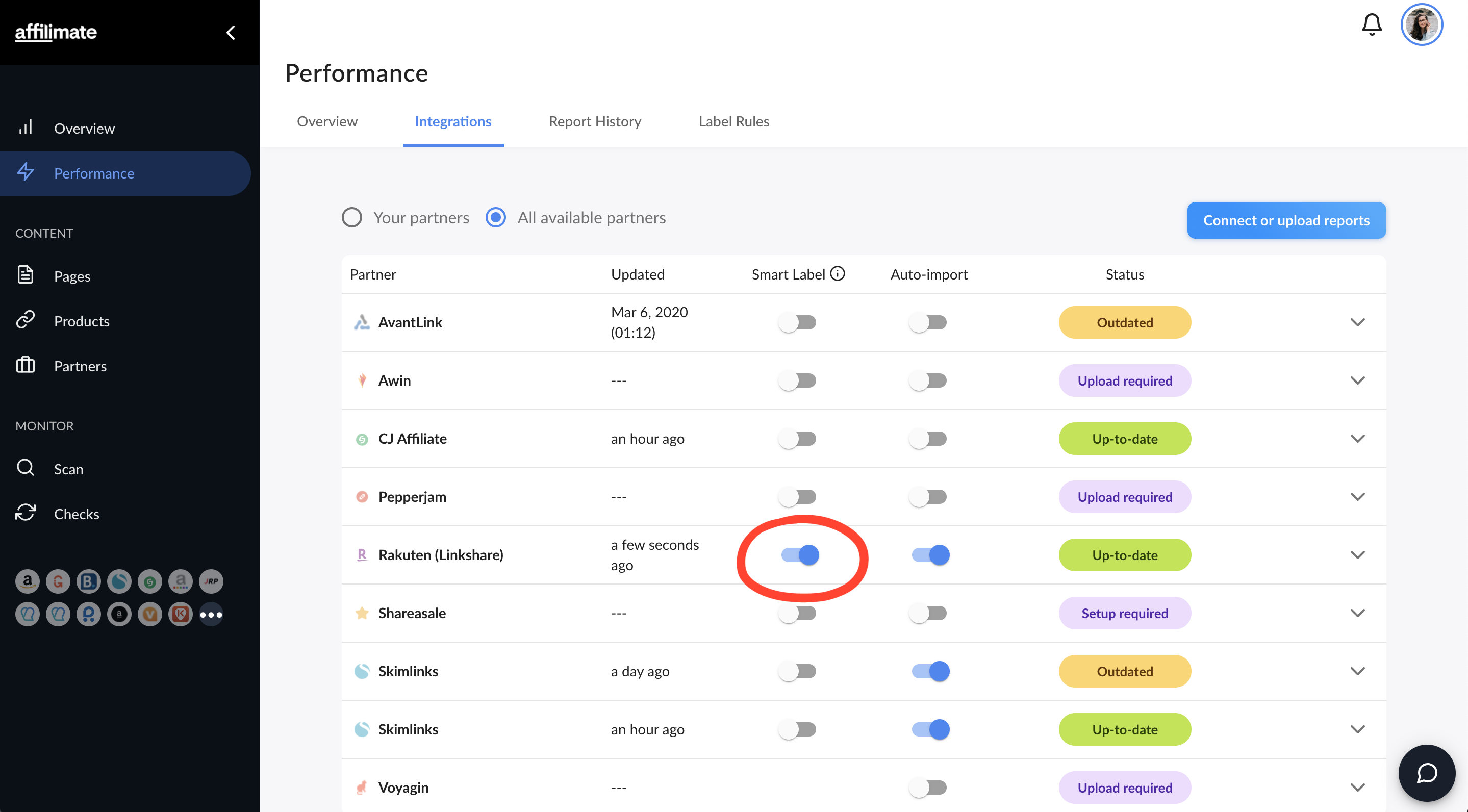Click the AvantLink logo icon in table
Screen dimensions: 1468x812
point(362,322)
